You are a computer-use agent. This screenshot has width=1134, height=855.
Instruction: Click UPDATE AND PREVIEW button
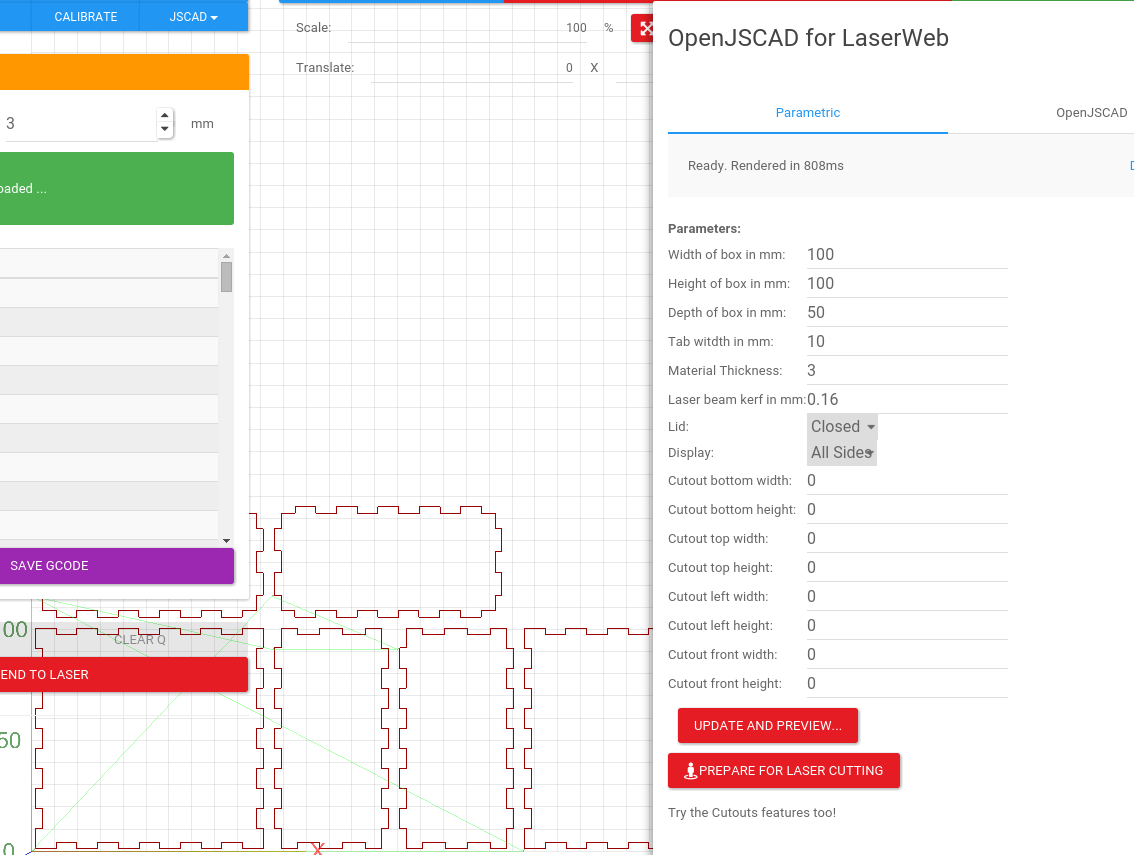pyautogui.click(x=767, y=726)
